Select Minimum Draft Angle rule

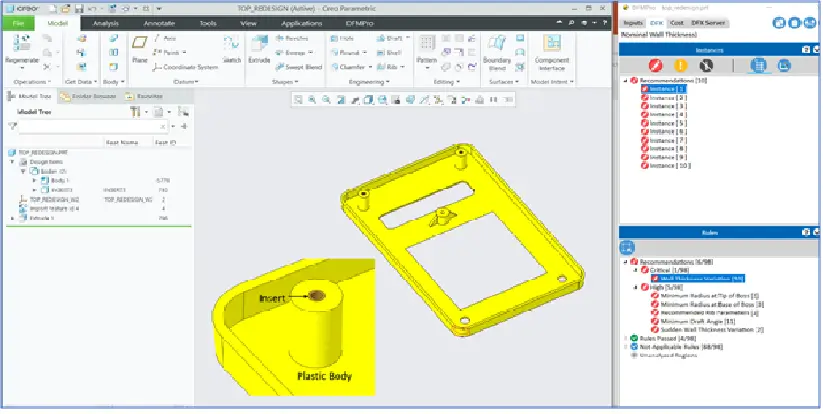click(693, 321)
